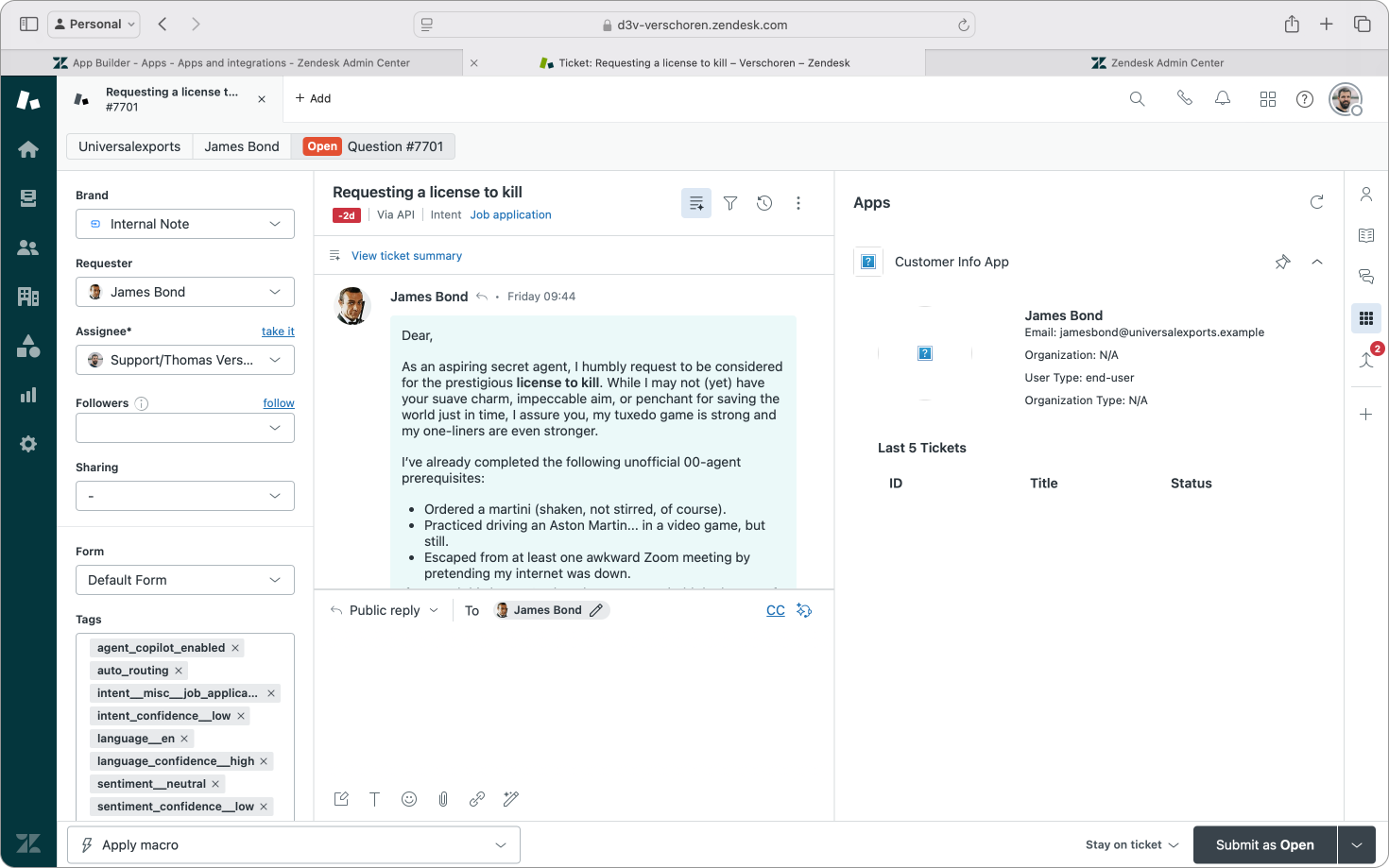1389x868 pixels.
Task: Open the ticket events history icon
Action: [x=764, y=203]
